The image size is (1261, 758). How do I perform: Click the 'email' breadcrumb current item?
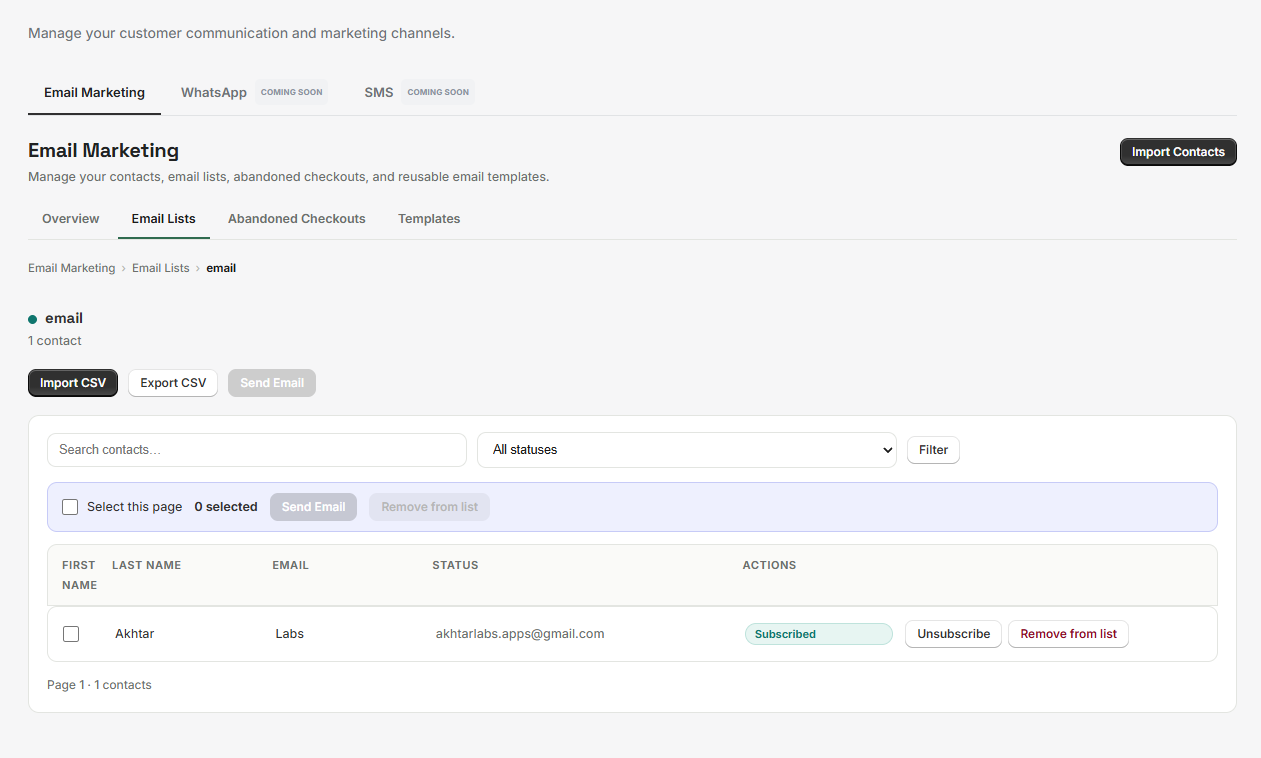pos(221,268)
